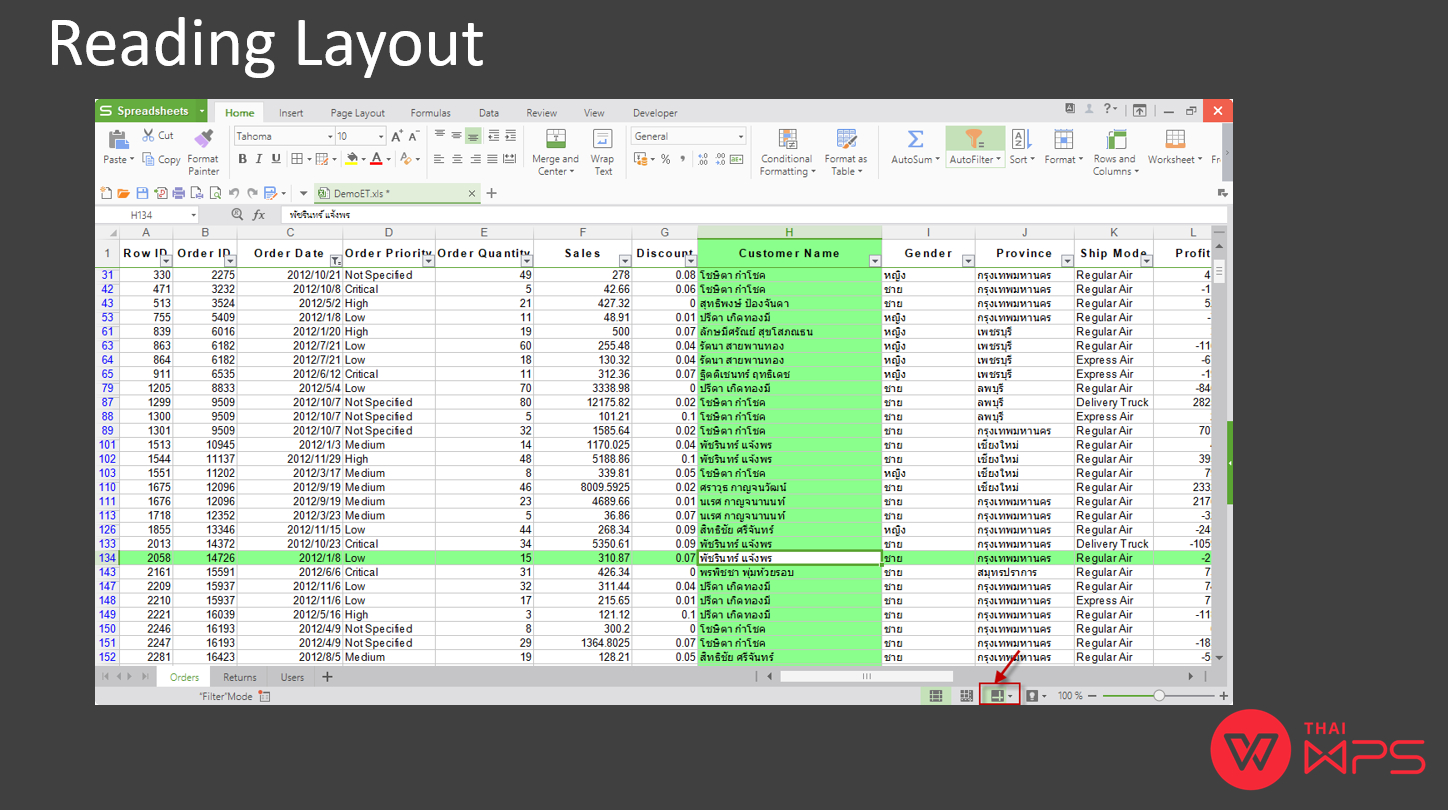This screenshot has width=1448, height=810.
Task: Click the save diskette icon
Action: point(142,193)
